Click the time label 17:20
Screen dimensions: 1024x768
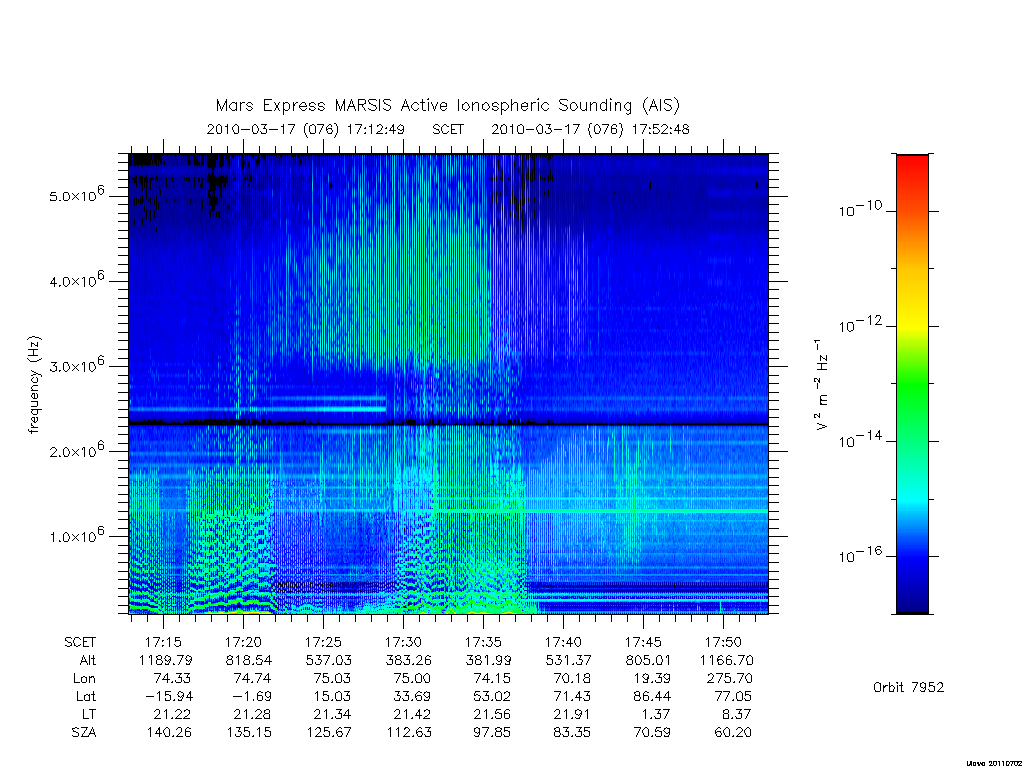click(243, 642)
